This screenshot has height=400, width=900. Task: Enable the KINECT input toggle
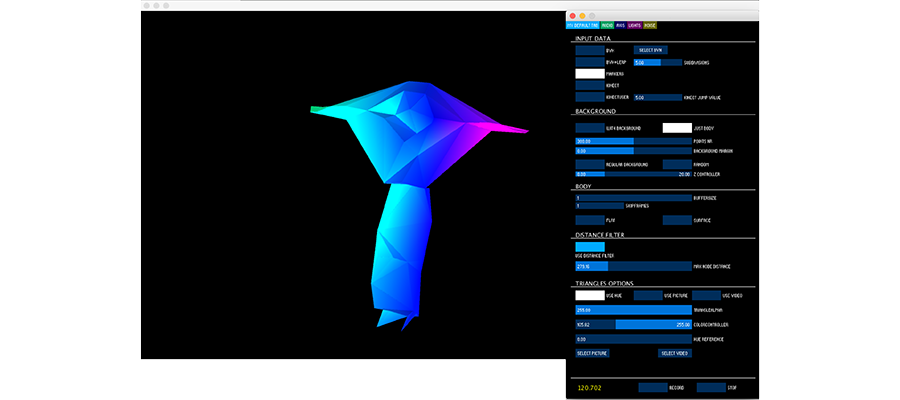coord(590,86)
